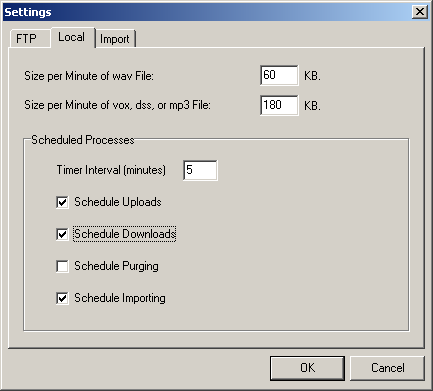Viewport: 433px width, 391px height.
Task: Disable the Schedule Uploads checkbox
Action: [62, 202]
